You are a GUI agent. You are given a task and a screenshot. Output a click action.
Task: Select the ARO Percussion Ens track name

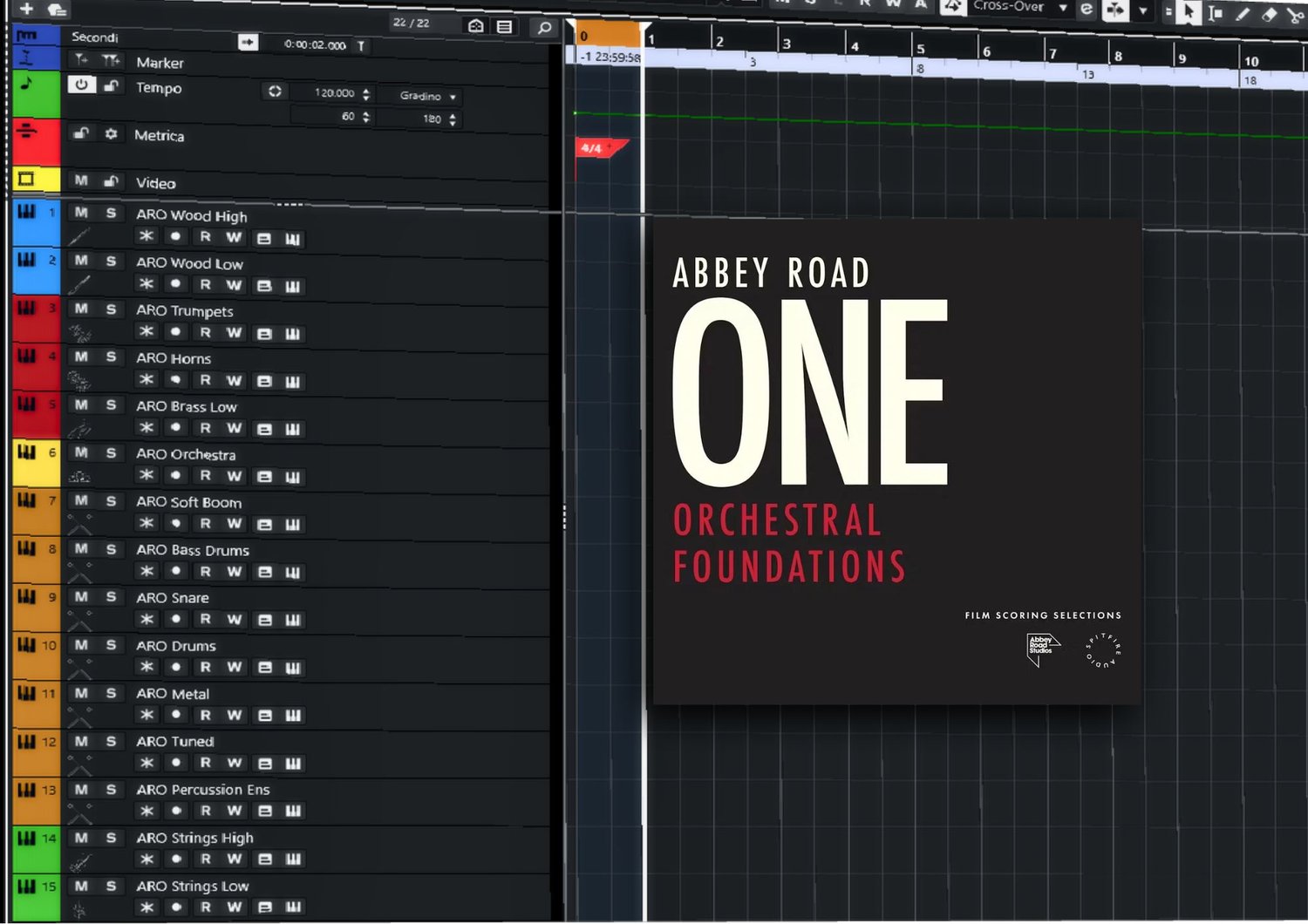(203, 790)
